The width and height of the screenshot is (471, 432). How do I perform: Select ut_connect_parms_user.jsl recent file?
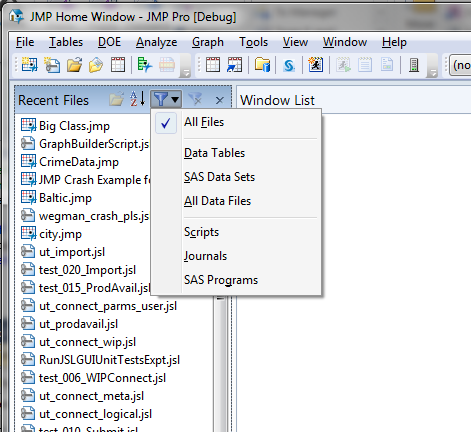coord(99,306)
